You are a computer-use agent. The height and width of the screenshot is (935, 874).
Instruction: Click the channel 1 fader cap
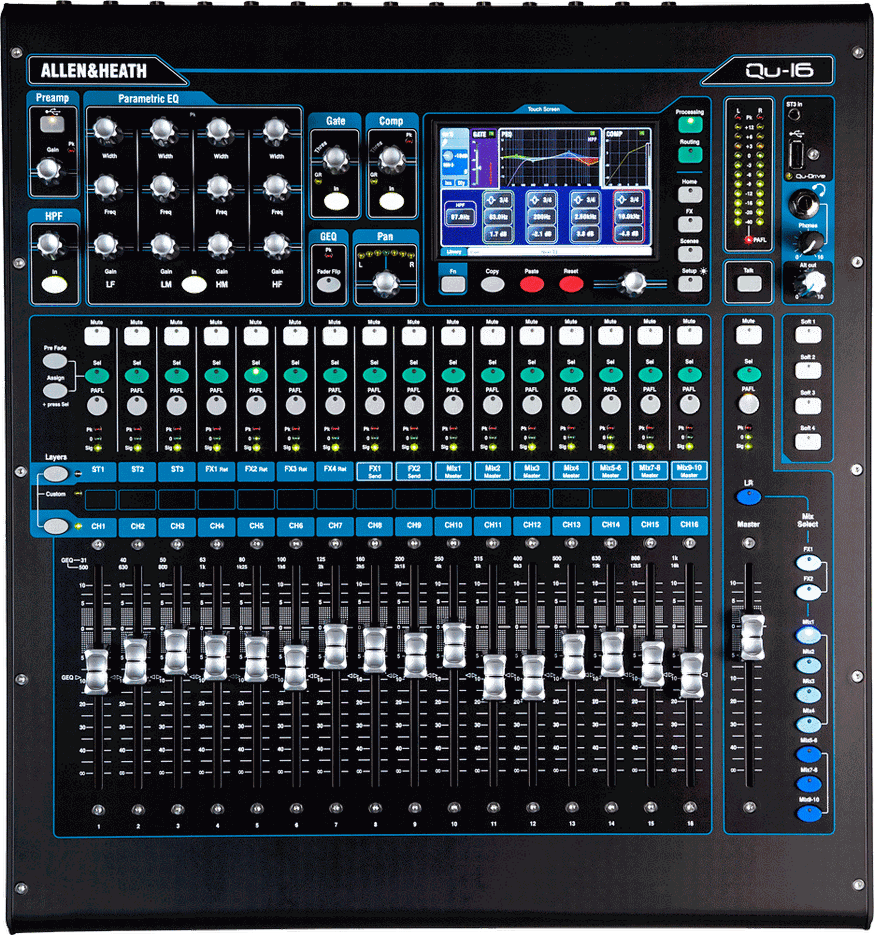tap(95, 672)
